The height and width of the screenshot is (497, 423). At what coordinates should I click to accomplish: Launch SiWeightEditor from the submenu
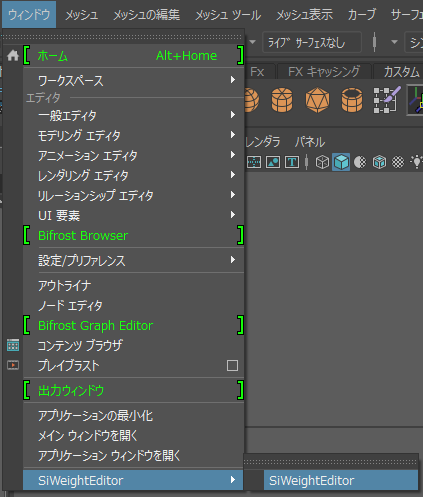tap(341, 480)
